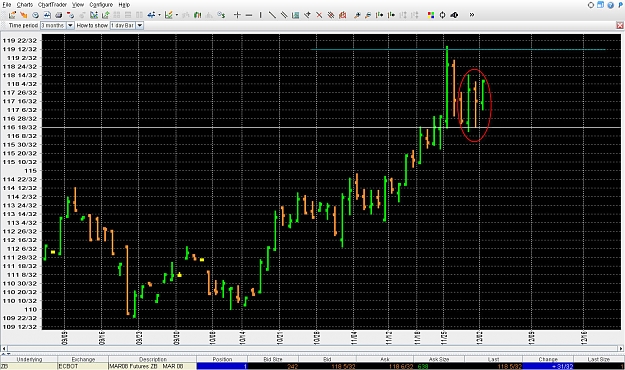
Task: Click the dollar sign toolbar icon
Action: [x=221, y=15]
